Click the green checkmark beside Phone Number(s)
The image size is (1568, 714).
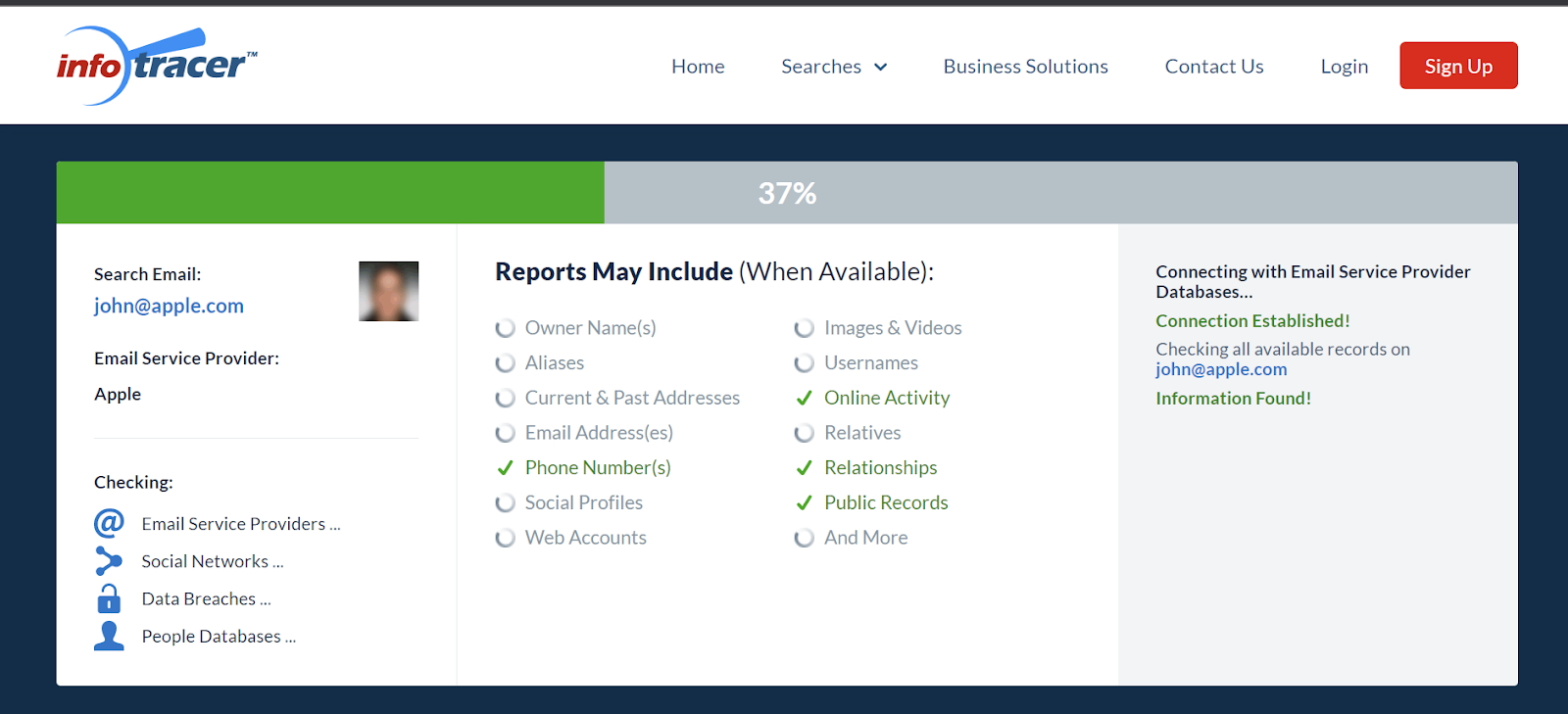(x=505, y=468)
